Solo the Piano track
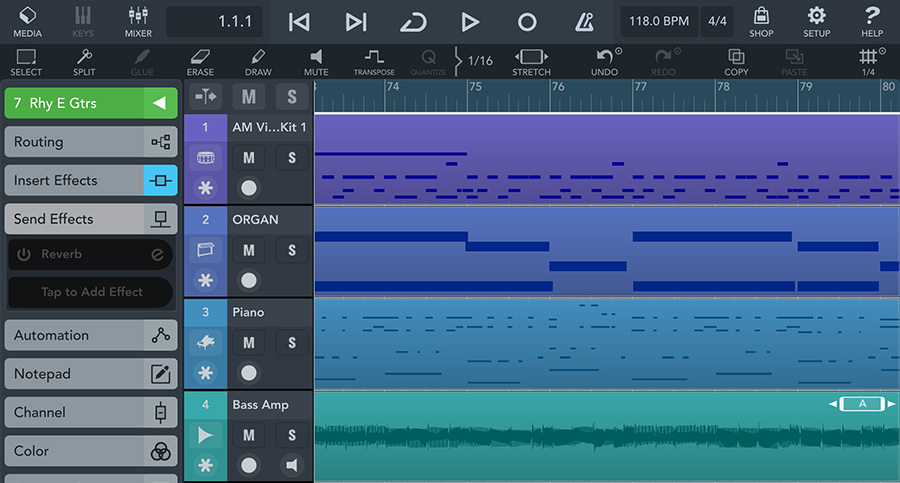 pyautogui.click(x=292, y=343)
